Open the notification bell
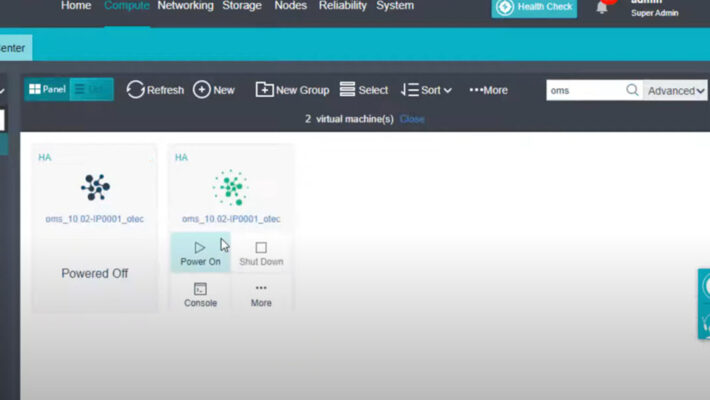The image size is (710, 400). coord(601,7)
